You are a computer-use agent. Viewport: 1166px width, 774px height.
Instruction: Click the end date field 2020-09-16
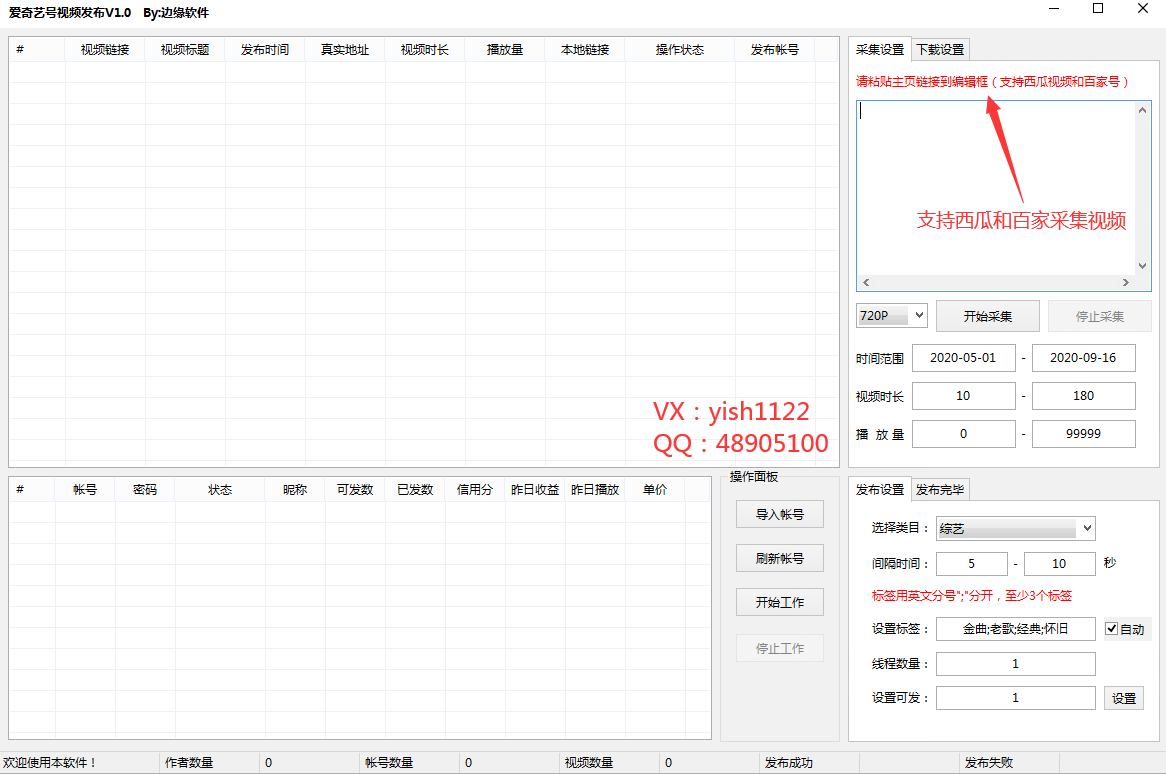click(1083, 358)
